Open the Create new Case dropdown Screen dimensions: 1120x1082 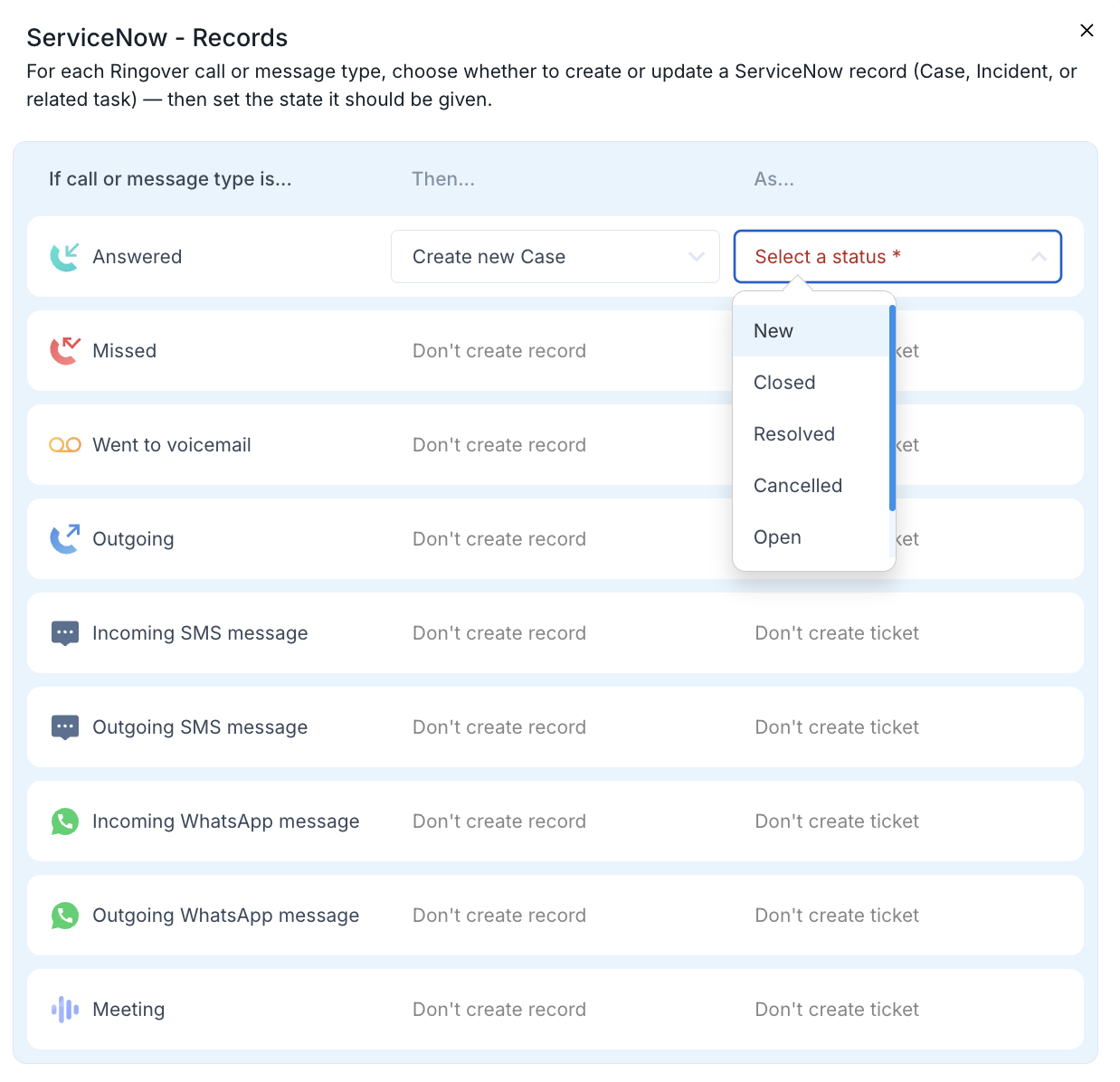[x=555, y=257]
